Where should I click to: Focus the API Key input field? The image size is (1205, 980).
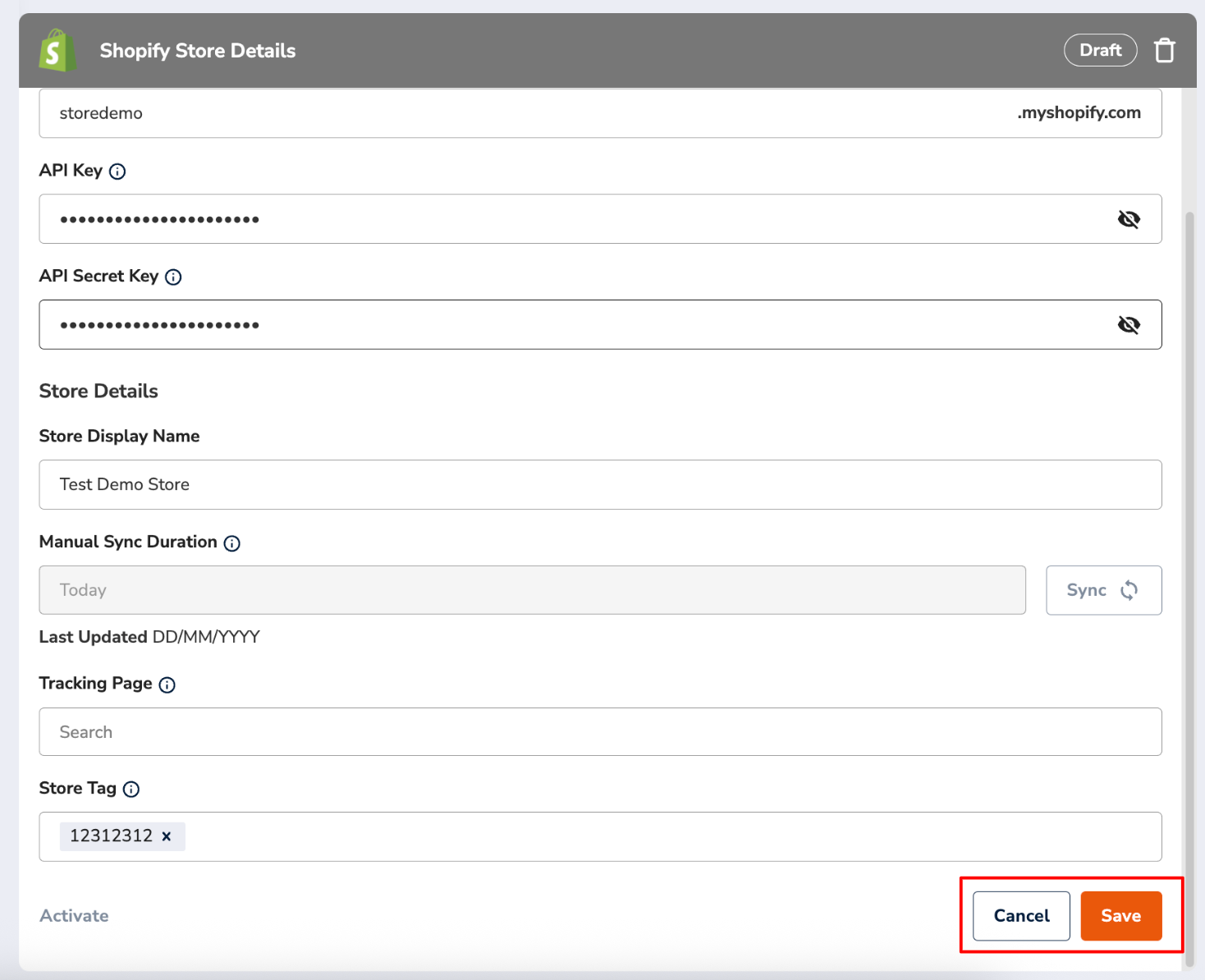(600, 219)
